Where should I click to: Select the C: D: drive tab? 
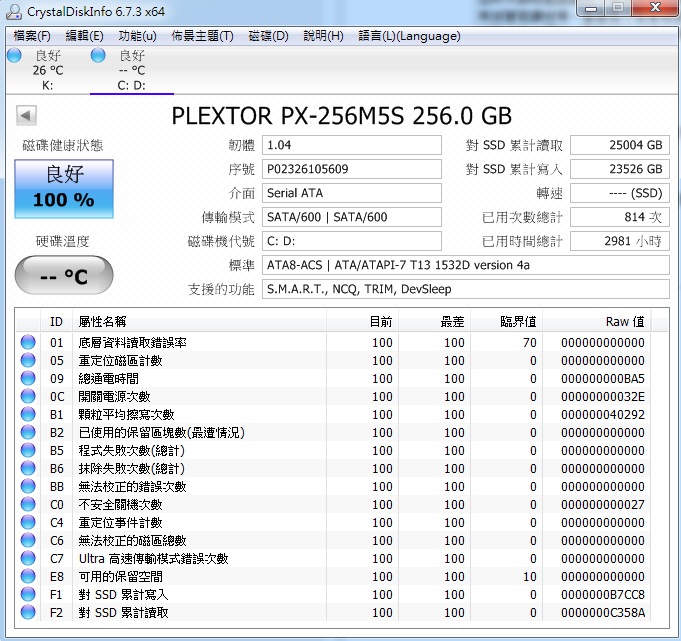[132, 70]
